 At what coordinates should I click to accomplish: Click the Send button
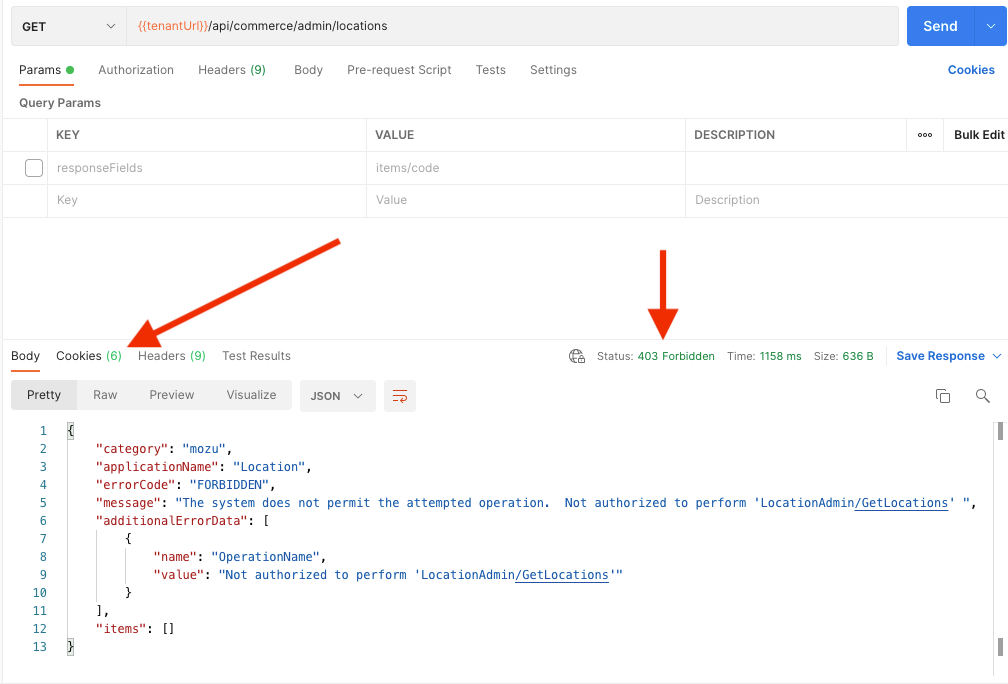point(940,26)
